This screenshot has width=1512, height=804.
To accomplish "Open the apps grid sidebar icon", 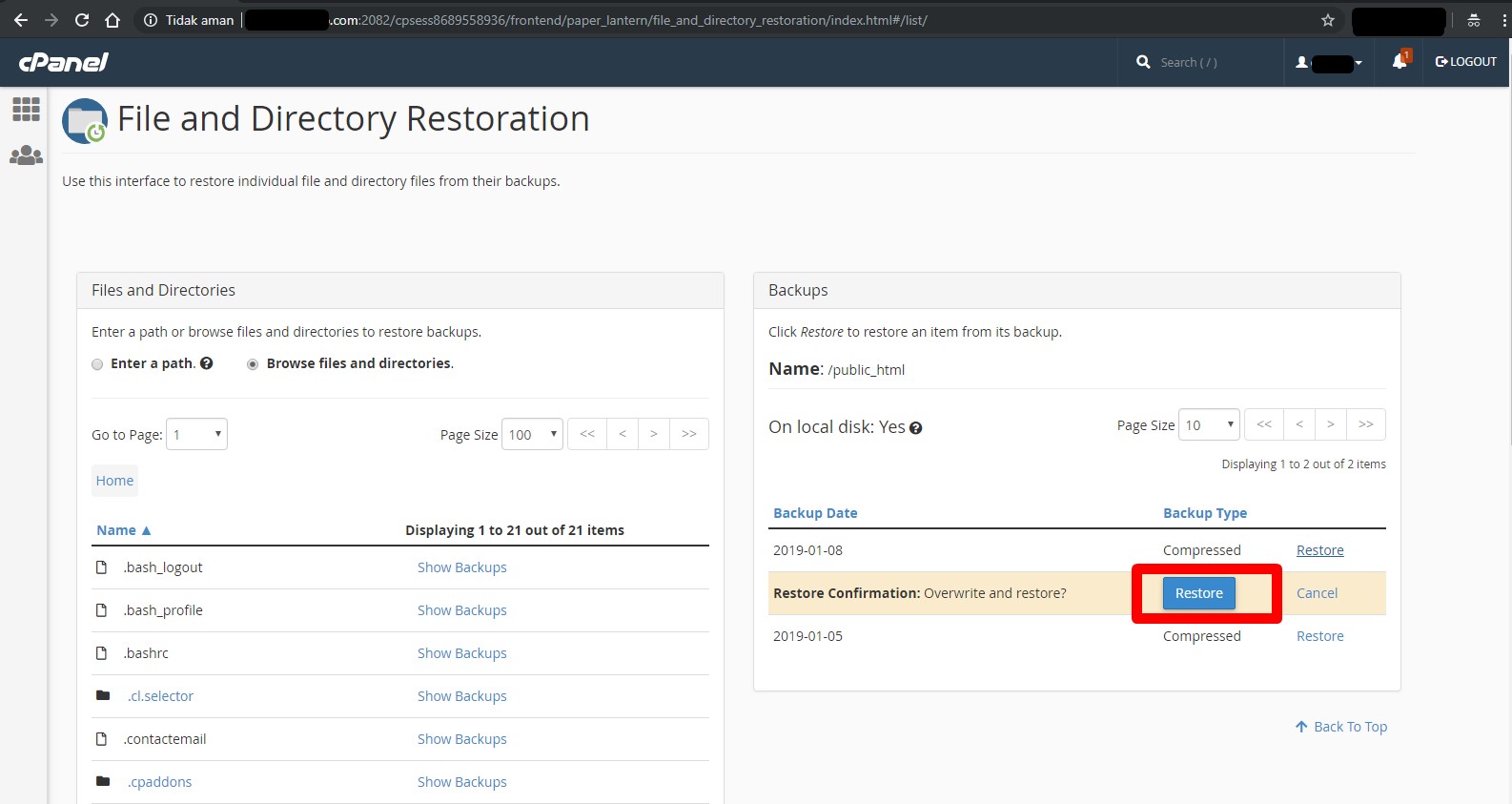I will (26, 109).
